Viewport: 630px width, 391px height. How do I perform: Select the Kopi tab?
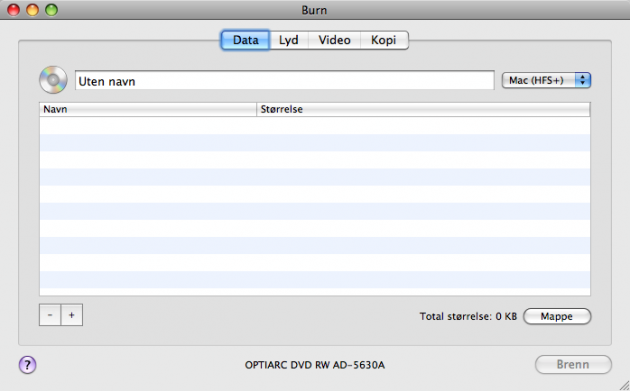(384, 40)
